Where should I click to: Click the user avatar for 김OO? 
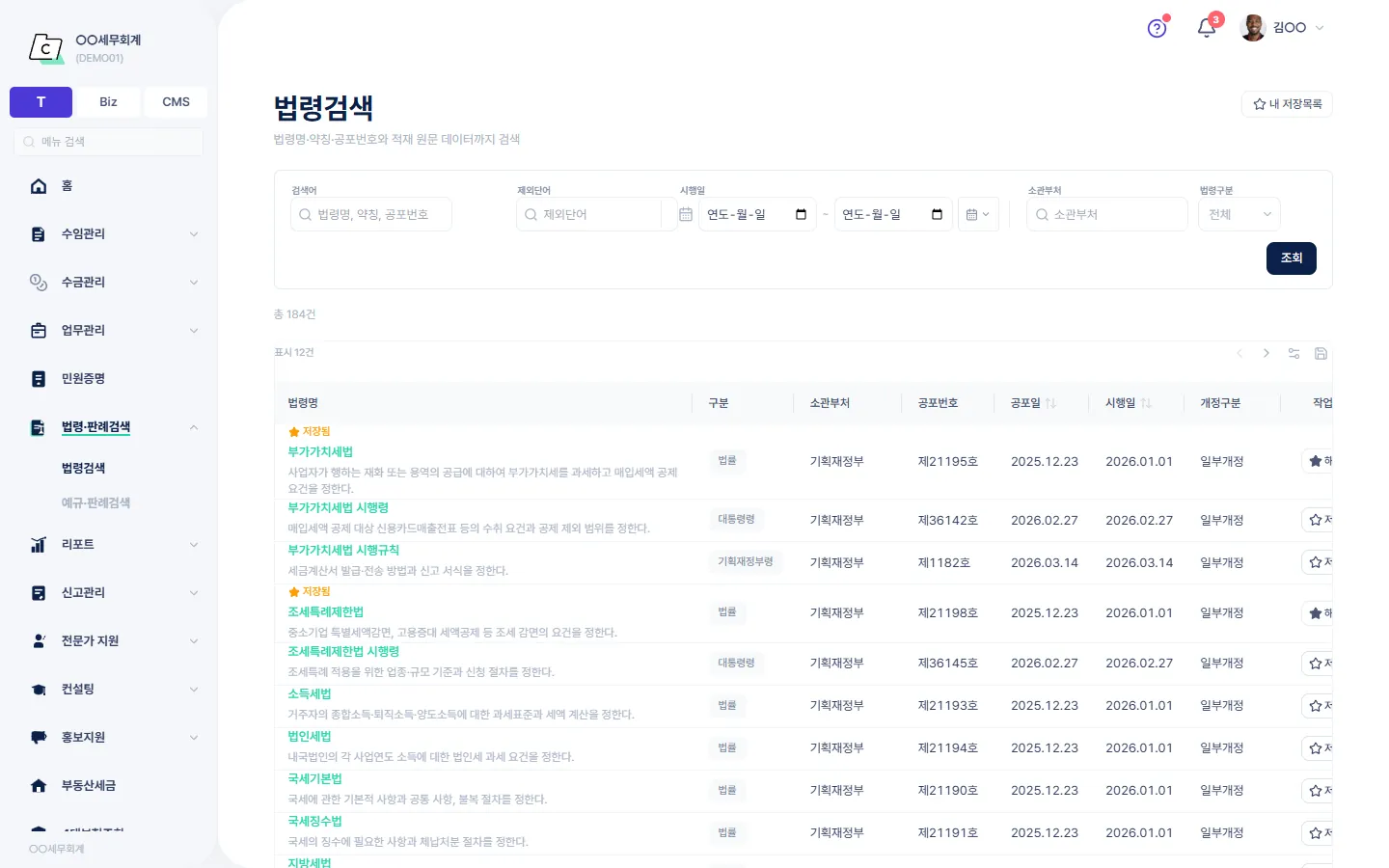[x=1253, y=28]
